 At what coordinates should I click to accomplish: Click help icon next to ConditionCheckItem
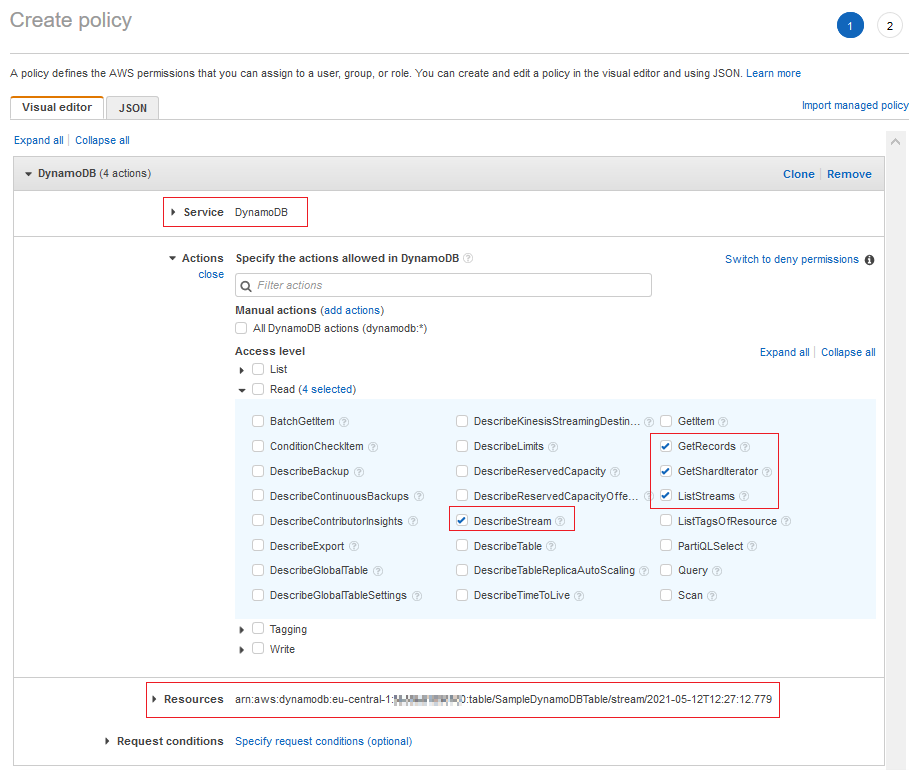(373, 447)
